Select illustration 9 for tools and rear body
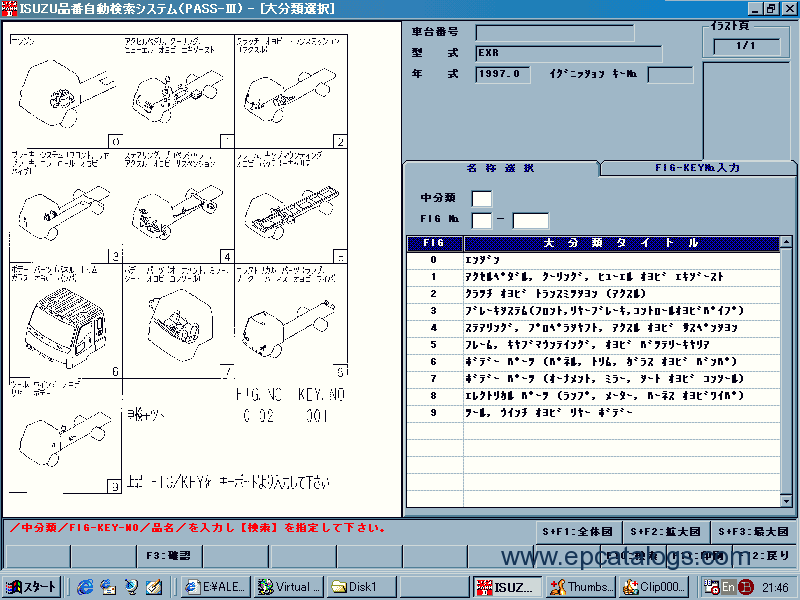 point(65,436)
